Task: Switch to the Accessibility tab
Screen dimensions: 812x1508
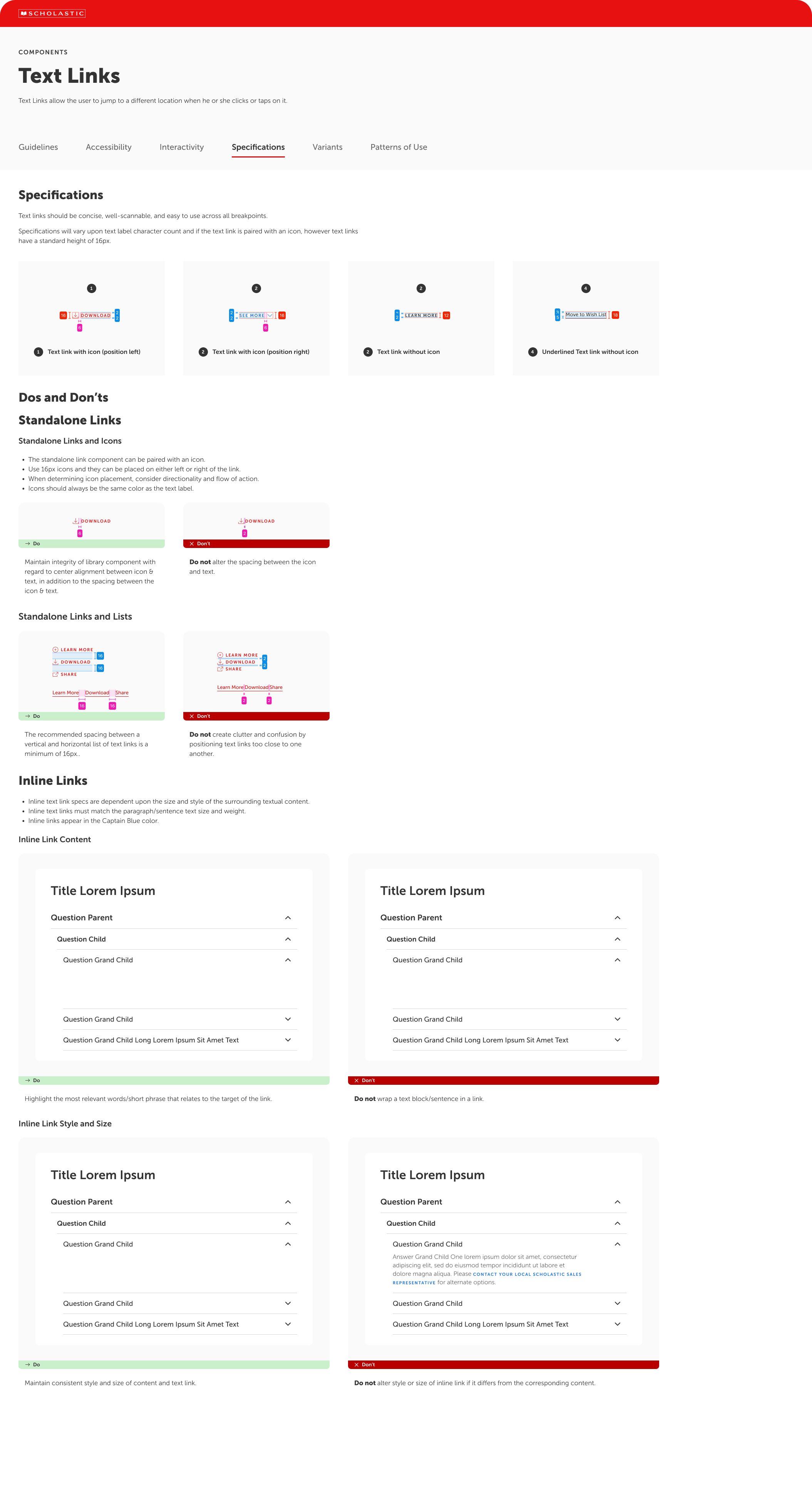Action: 108,147
